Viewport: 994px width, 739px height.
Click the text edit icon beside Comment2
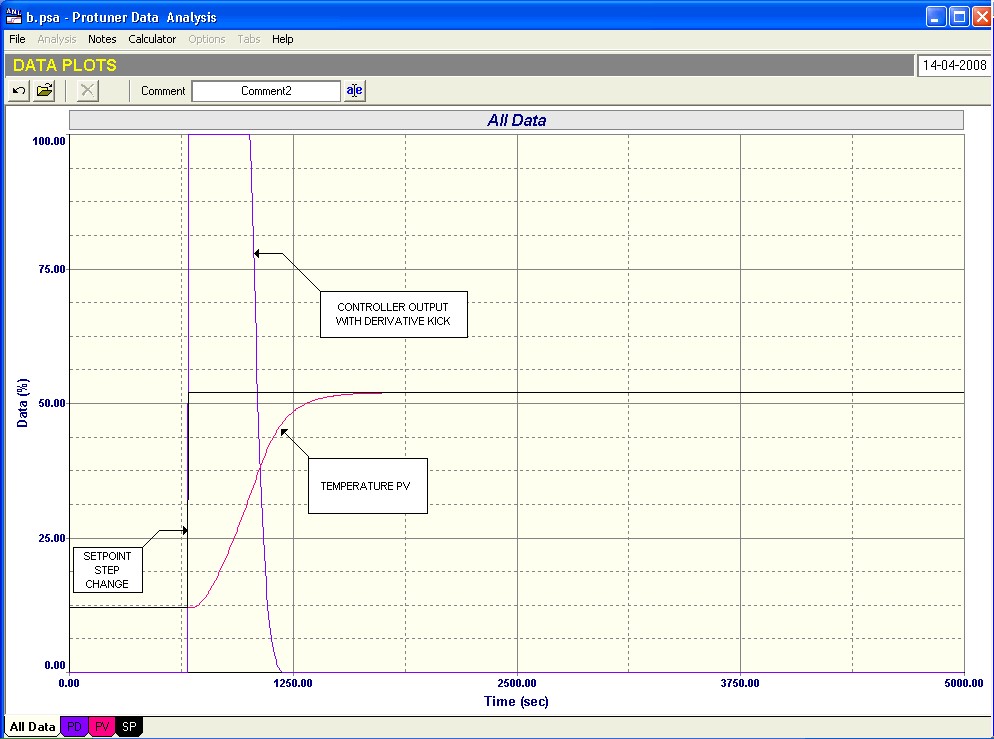pos(355,91)
